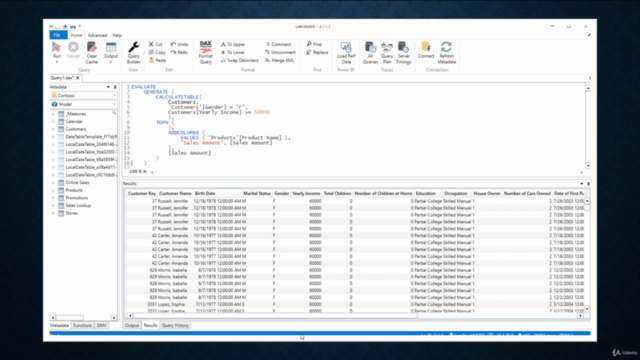640x360 pixels.
Task: Enable the Query Plan trace
Action: tap(387, 53)
